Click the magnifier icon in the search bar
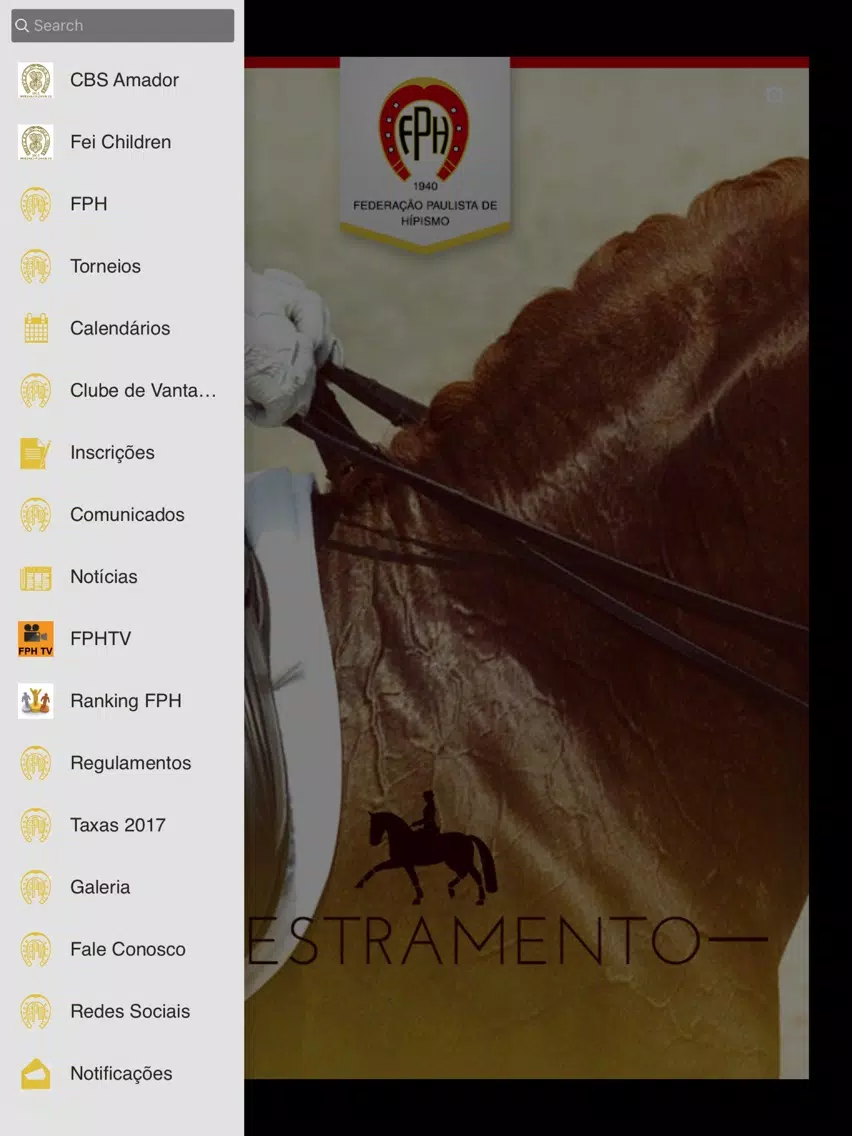Viewport: 852px width, 1136px height. [22, 25]
